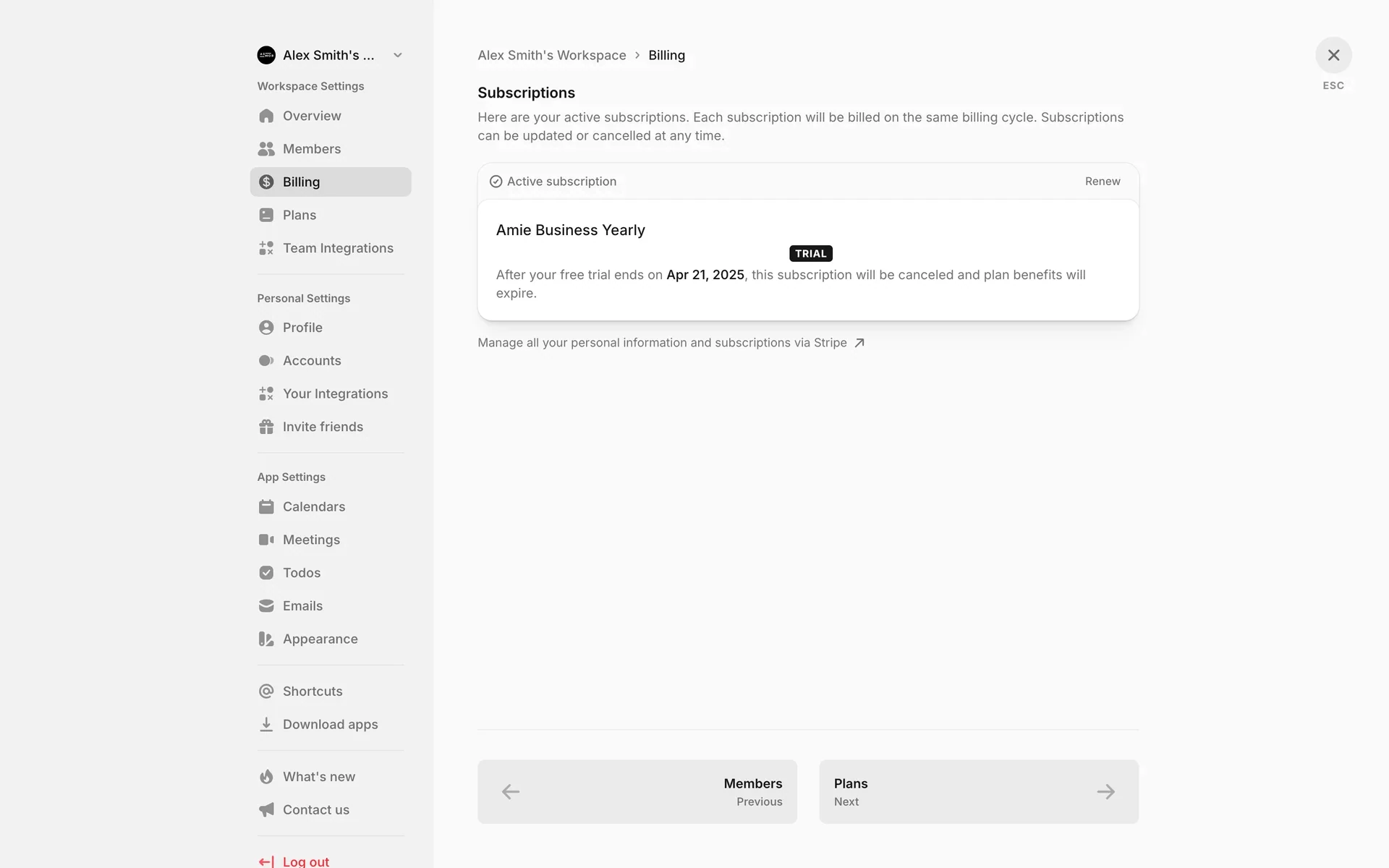Click the Meetings camera icon
Image resolution: width=1389 pixels, height=868 pixels.
pyautogui.click(x=266, y=540)
